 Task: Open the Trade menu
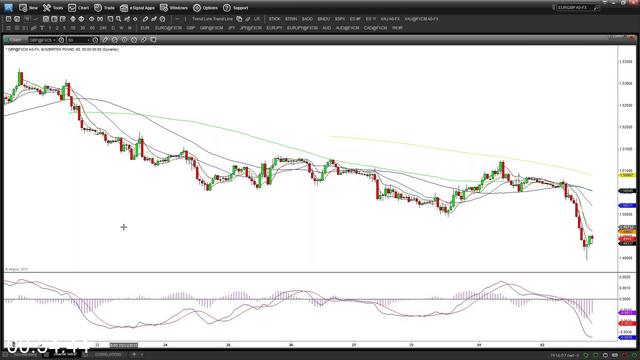click(x=104, y=8)
